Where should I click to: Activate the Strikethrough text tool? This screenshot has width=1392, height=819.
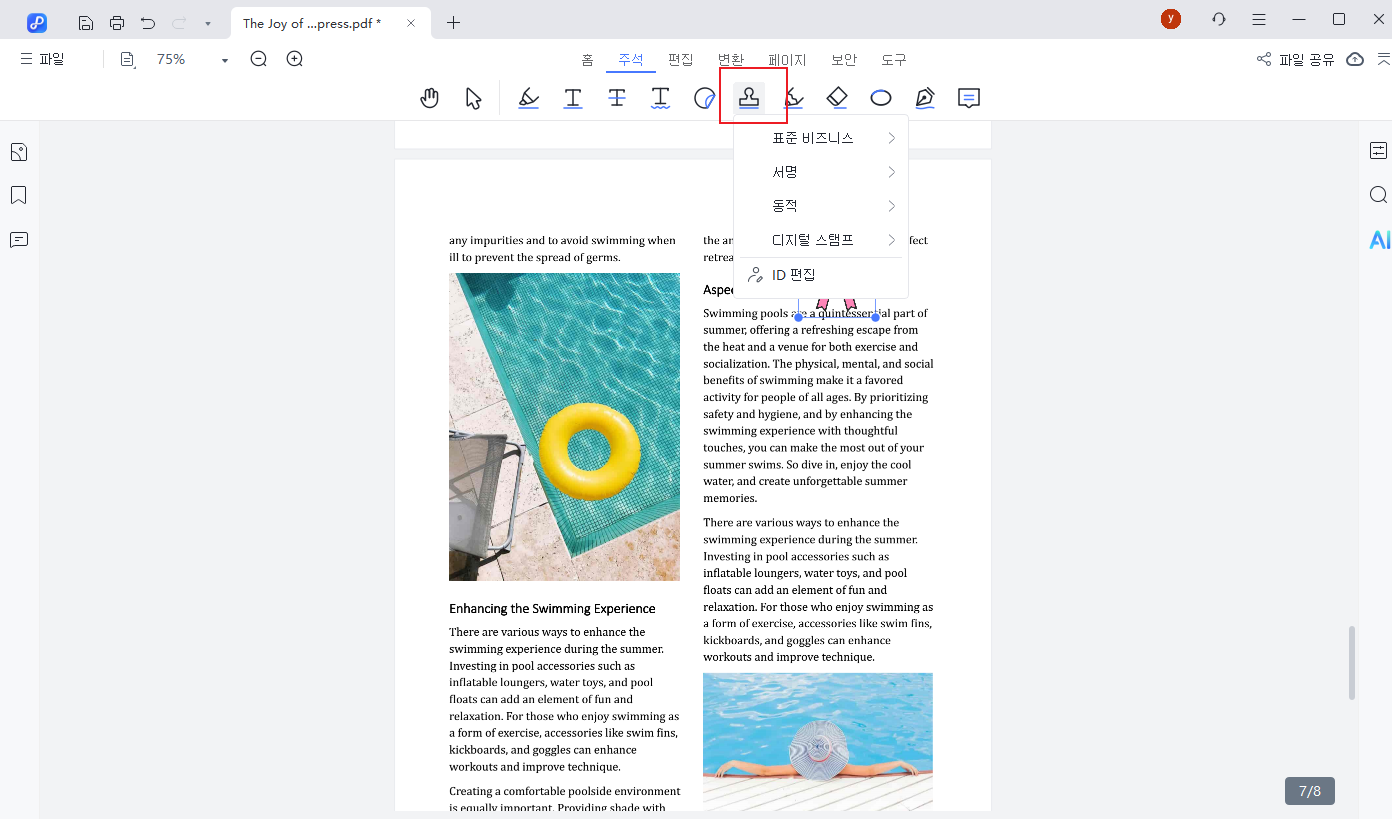[x=617, y=98]
